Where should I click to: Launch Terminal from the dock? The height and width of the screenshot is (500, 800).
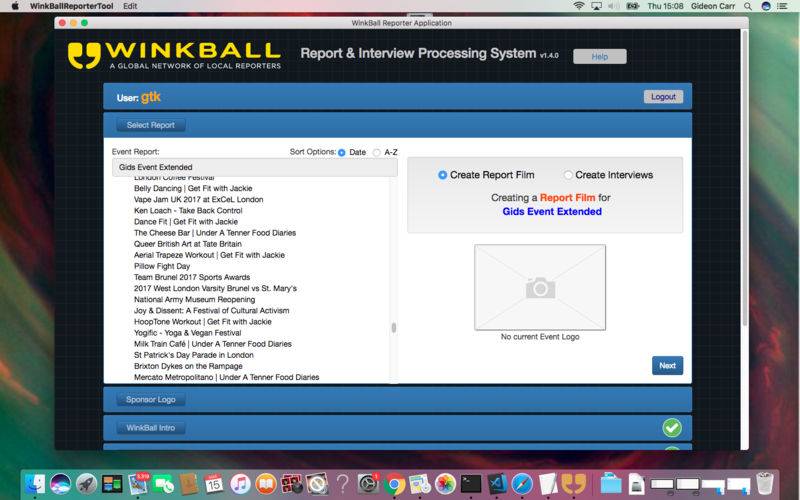471,484
